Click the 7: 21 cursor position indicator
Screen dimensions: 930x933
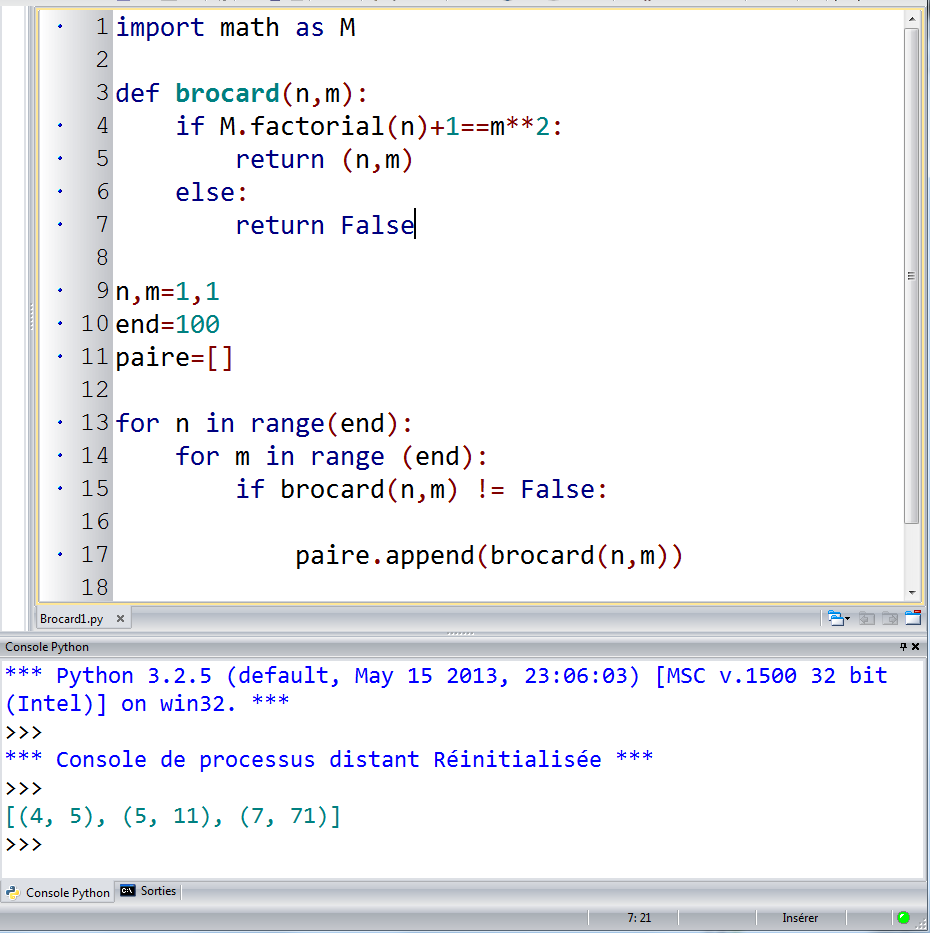click(639, 917)
